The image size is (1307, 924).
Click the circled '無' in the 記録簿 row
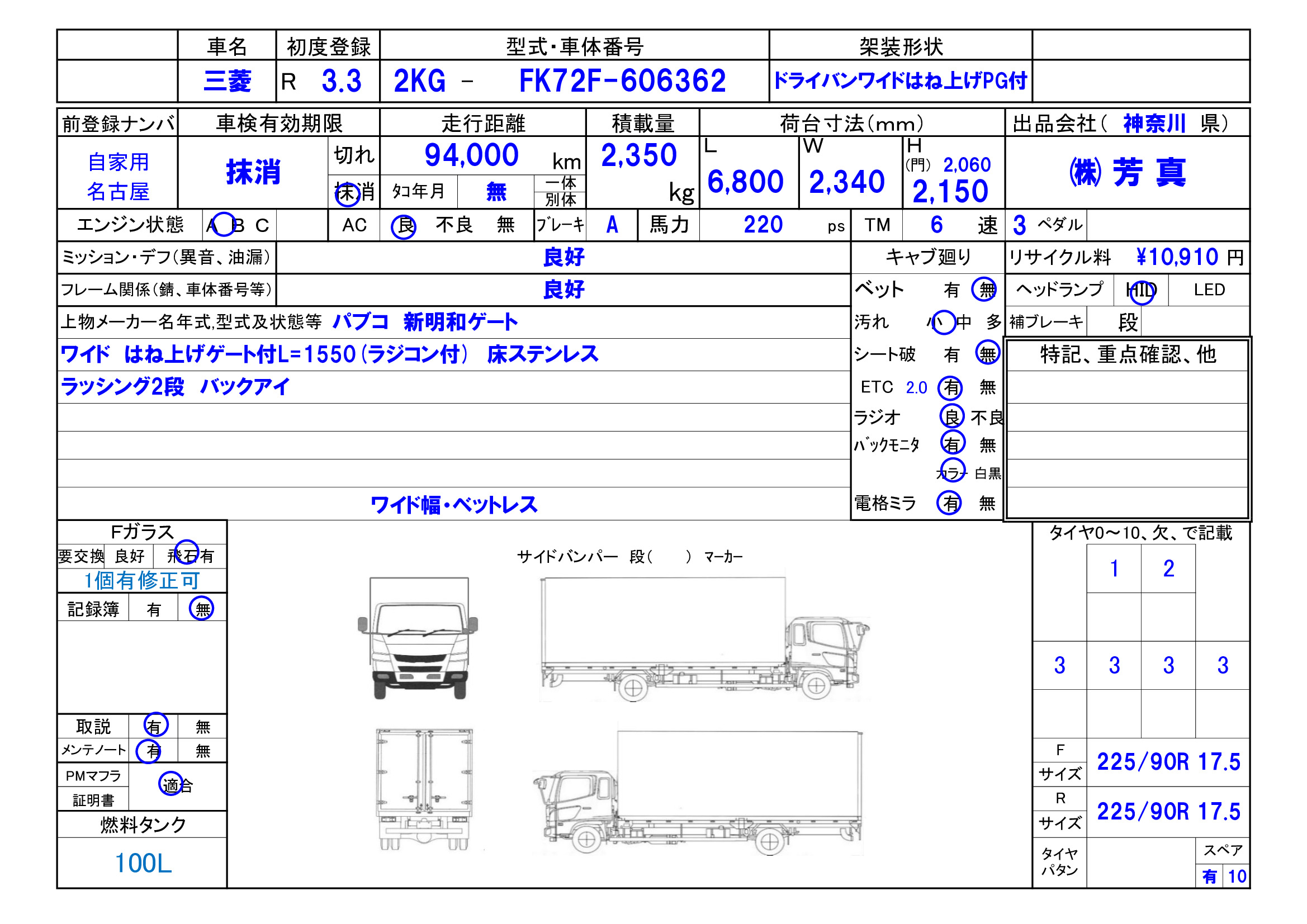[201, 609]
